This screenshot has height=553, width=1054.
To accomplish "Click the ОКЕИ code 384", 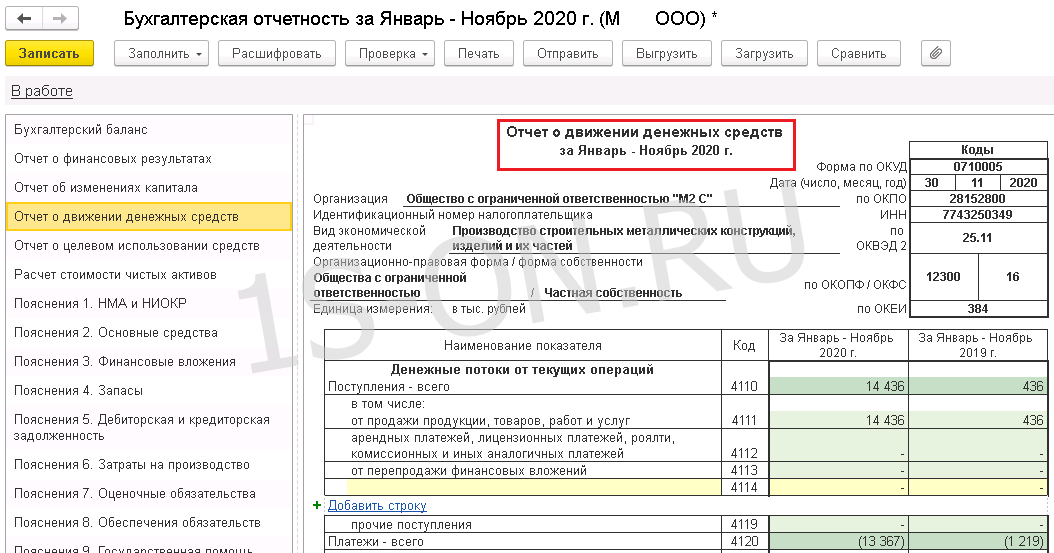I will [x=977, y=308].
